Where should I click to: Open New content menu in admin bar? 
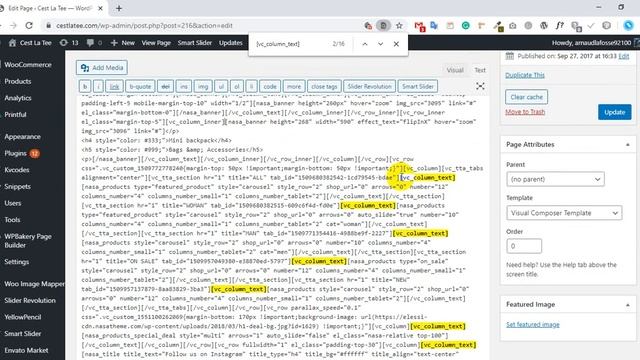coord(123,42)
